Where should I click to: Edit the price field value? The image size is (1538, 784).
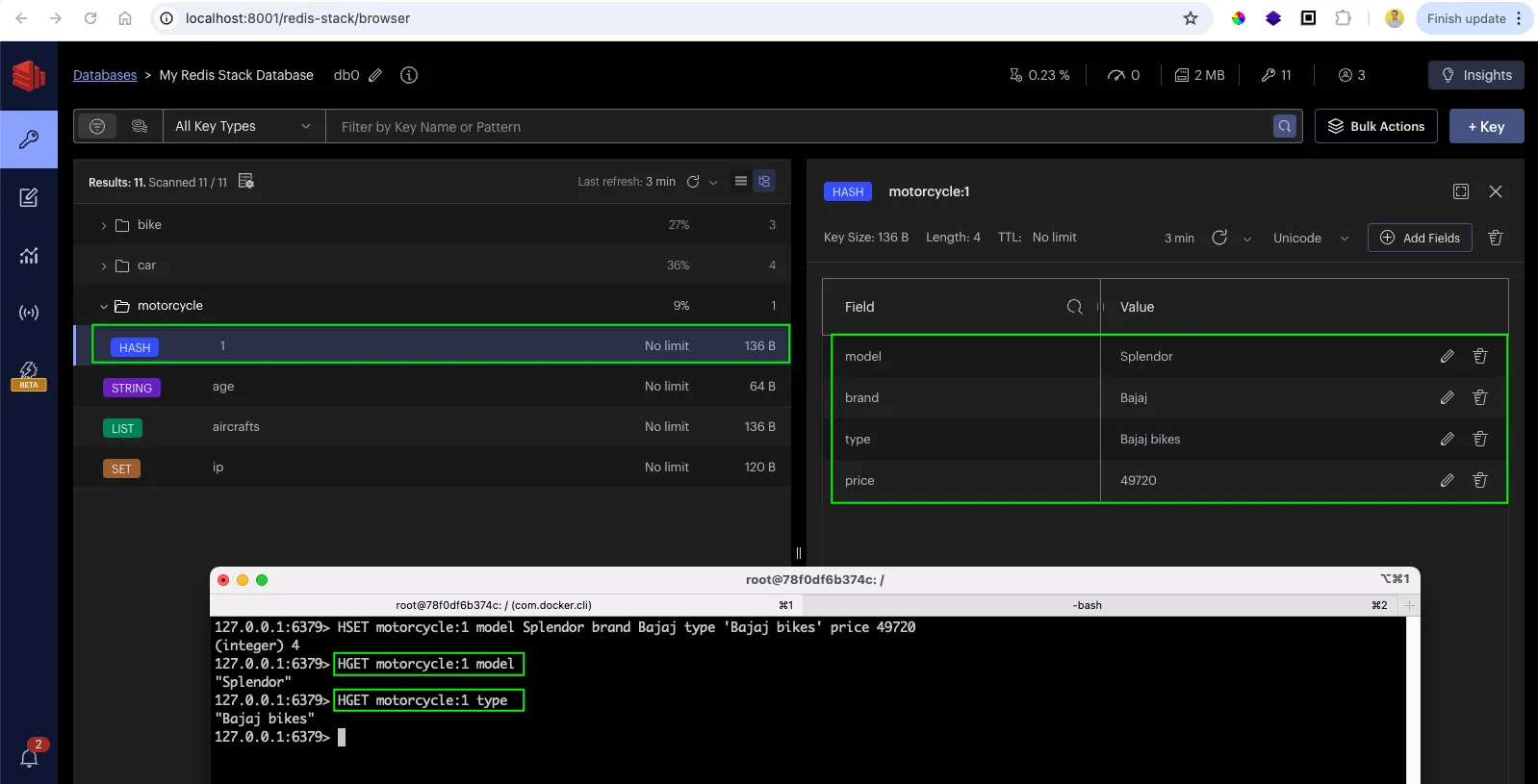pyautogui.click(x=1447, y=480)
